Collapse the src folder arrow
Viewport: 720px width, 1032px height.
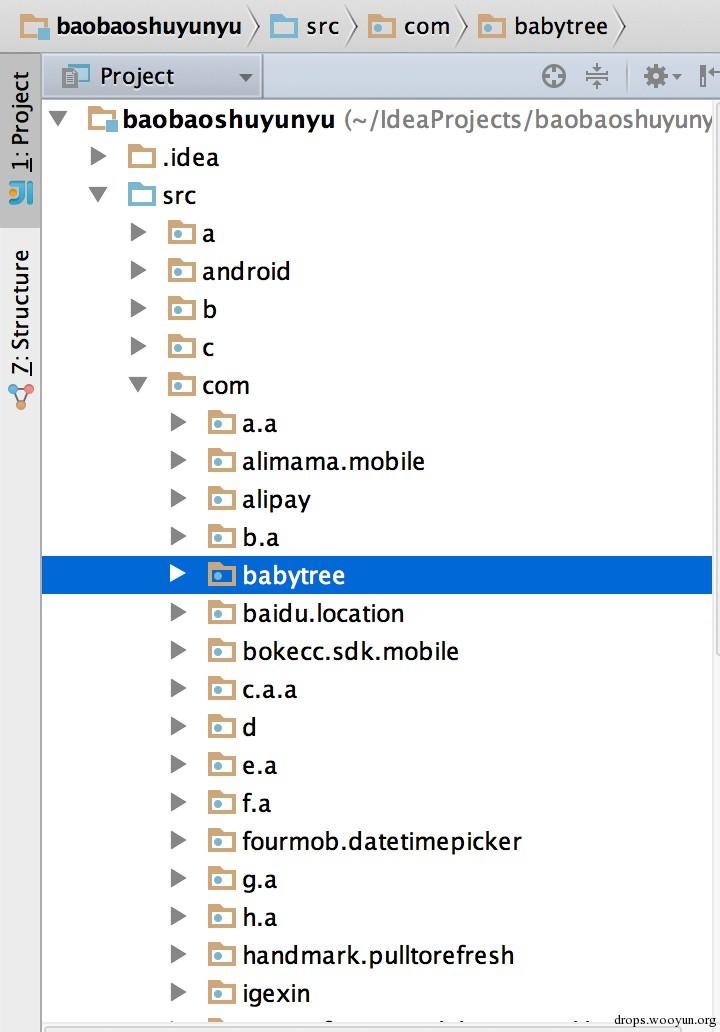pos(99,195)
